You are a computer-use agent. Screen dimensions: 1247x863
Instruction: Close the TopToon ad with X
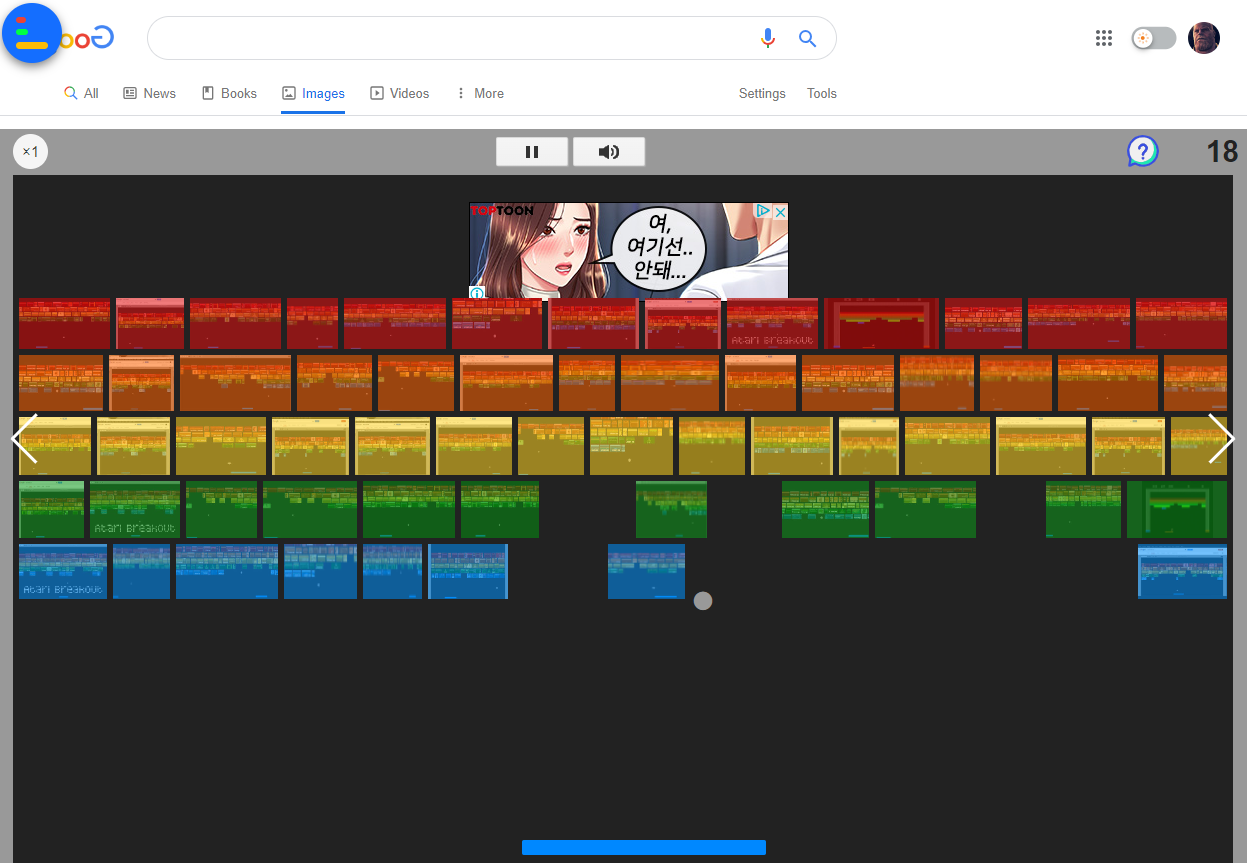point(781,211)
